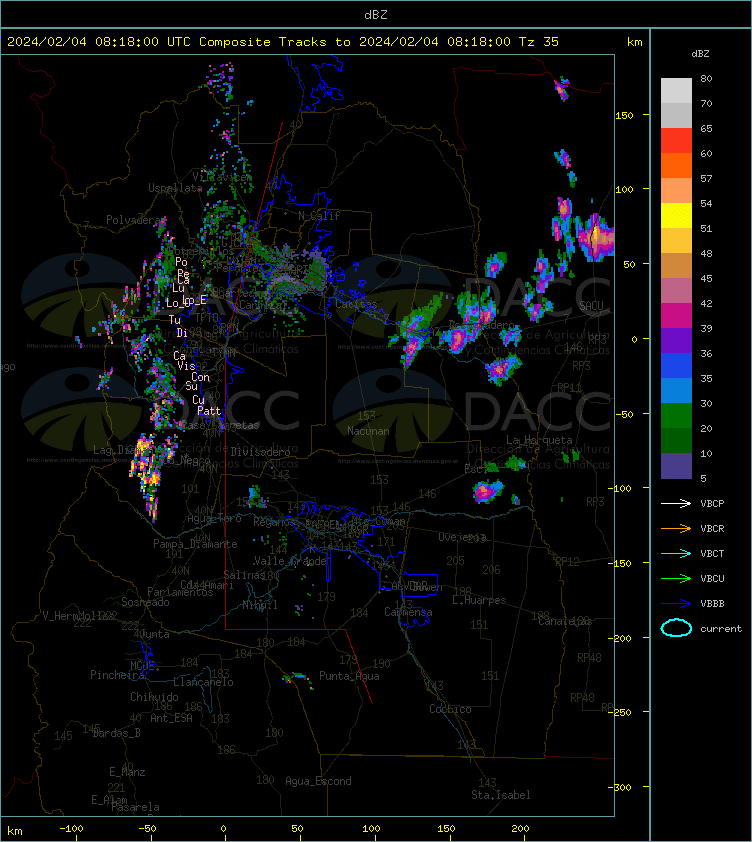Click the 'Sosneado' map label
Viewport: 752px width, 842px height.
145,602
